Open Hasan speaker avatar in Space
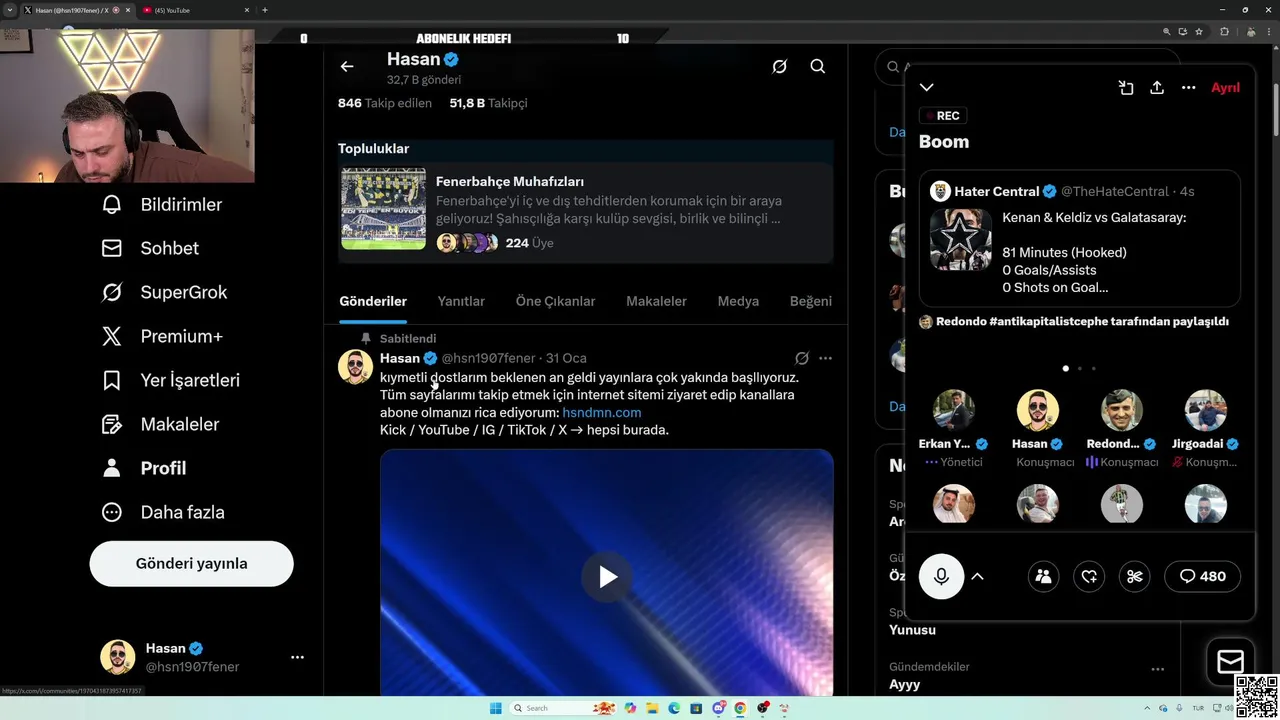This screenshot has height=720, width=1280. pyautogui.click(x=1038, y=410)
